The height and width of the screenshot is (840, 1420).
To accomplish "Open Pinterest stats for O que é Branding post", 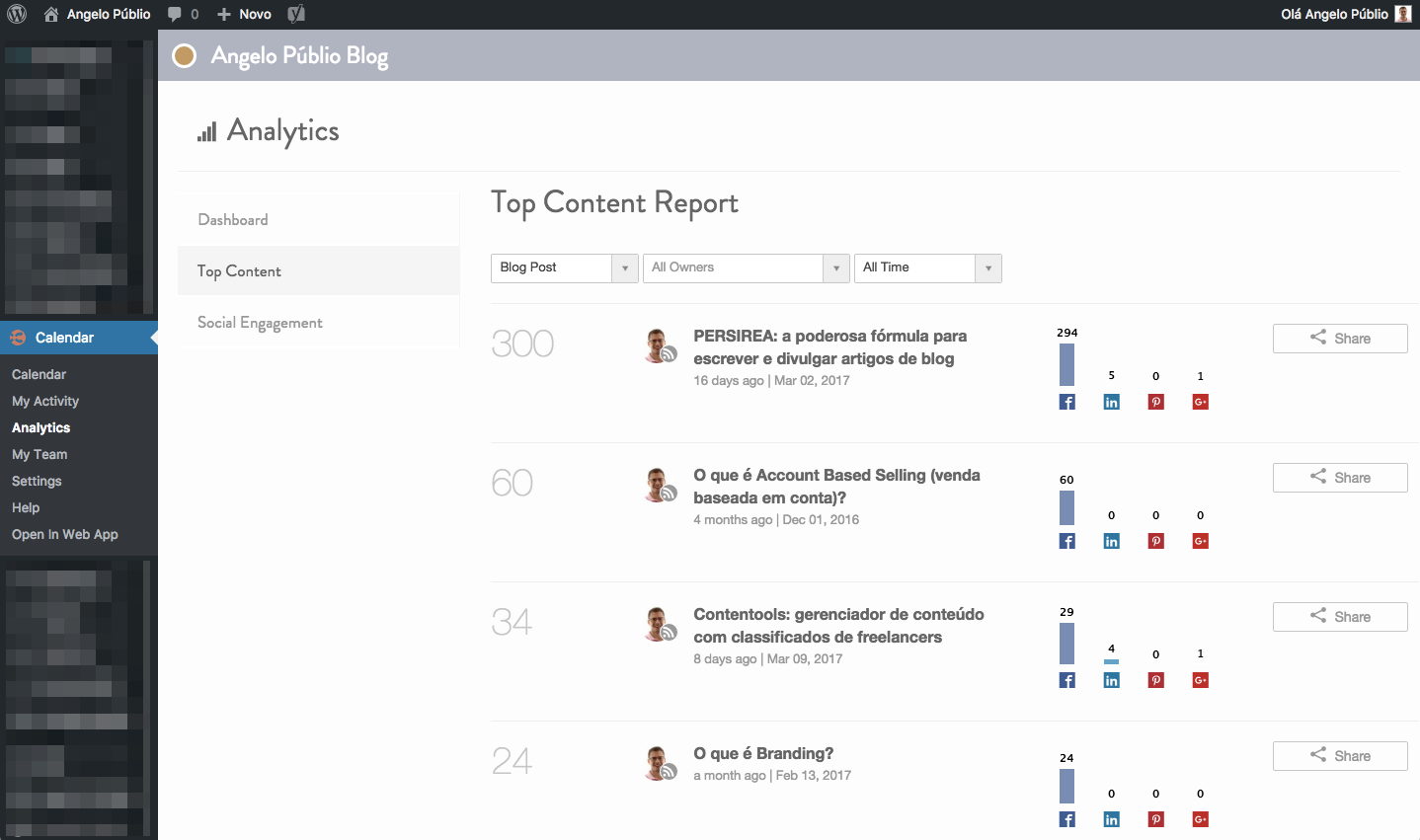I will (x=1155, y=819).
